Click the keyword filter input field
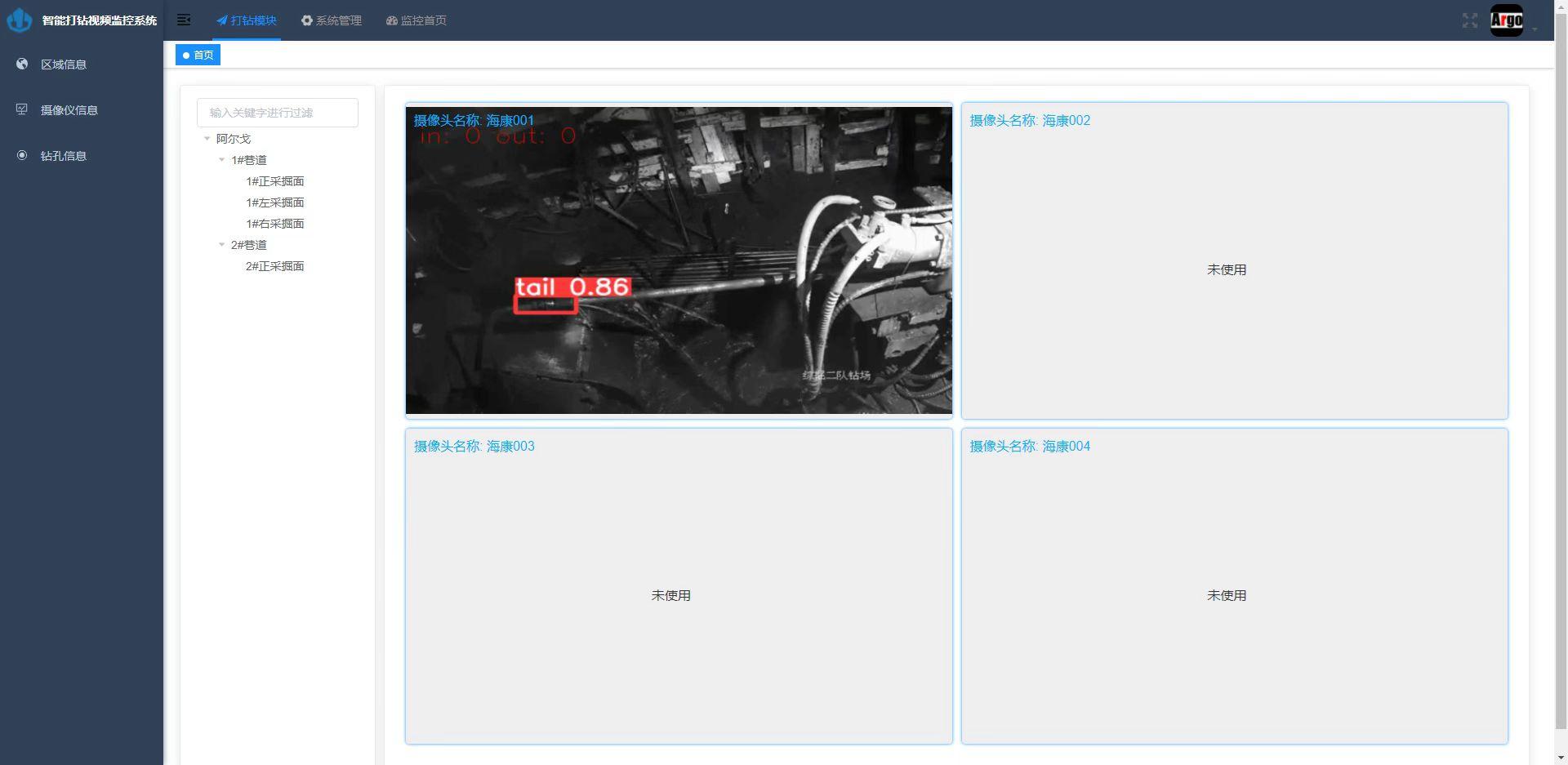Image resolution: width=1568 pixels, height=765 pixels. [x=278, y=113]
